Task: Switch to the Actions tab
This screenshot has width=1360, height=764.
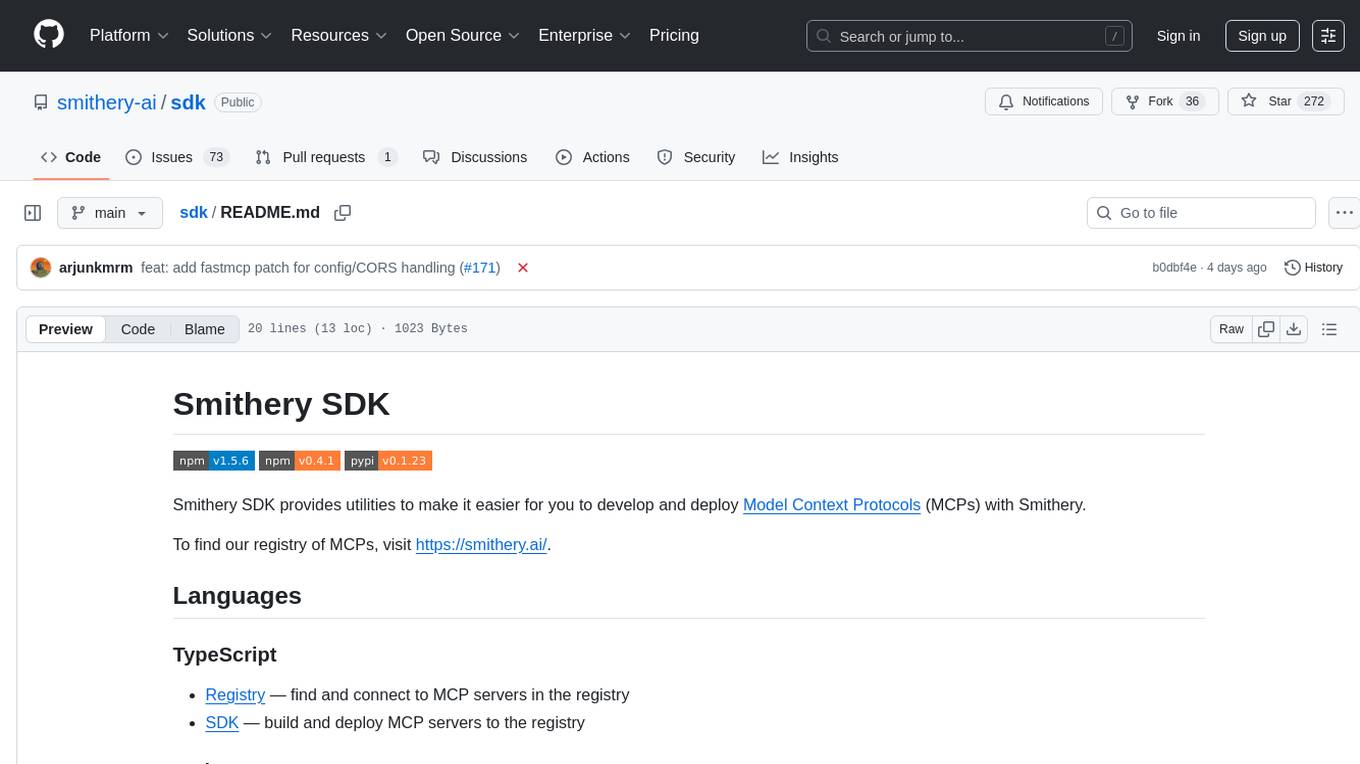Action: coord(593,157)
